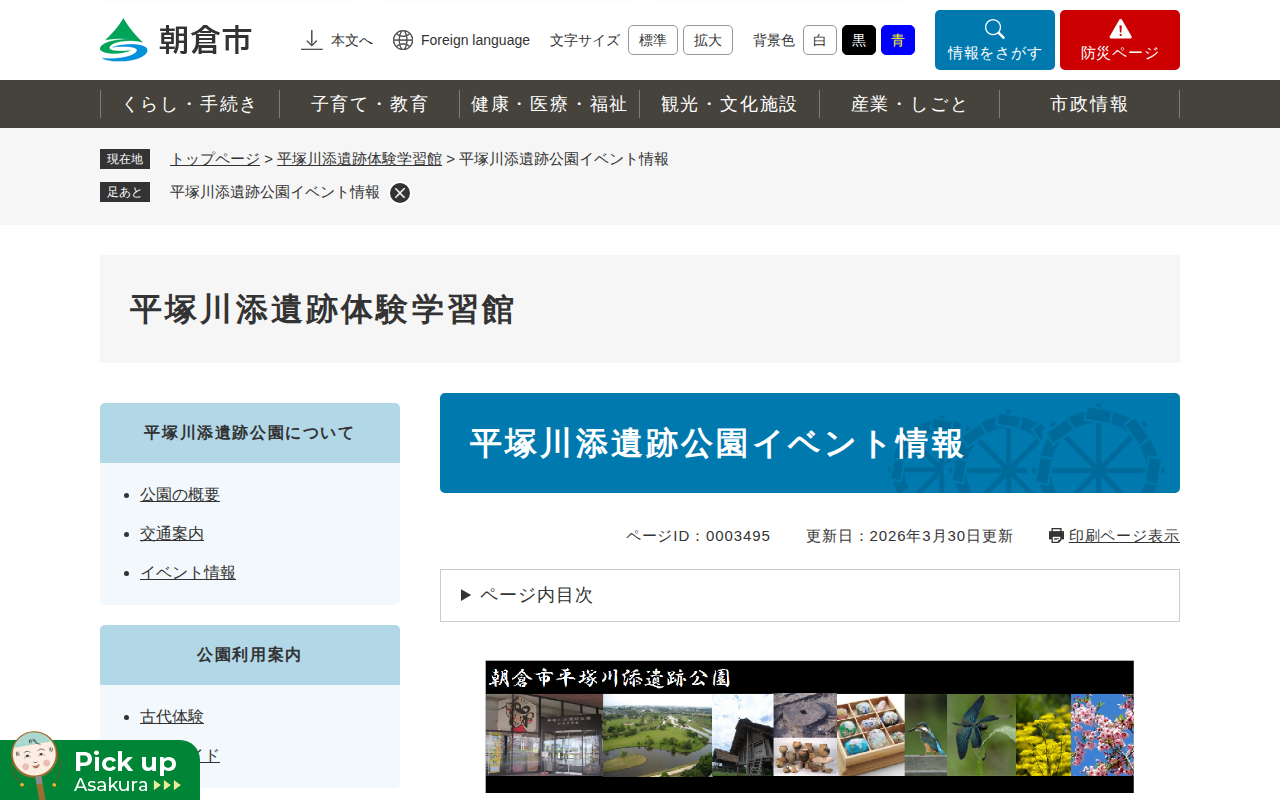
Task: Open the 市政情報 navigation tab
Action: click(1089, 104)
